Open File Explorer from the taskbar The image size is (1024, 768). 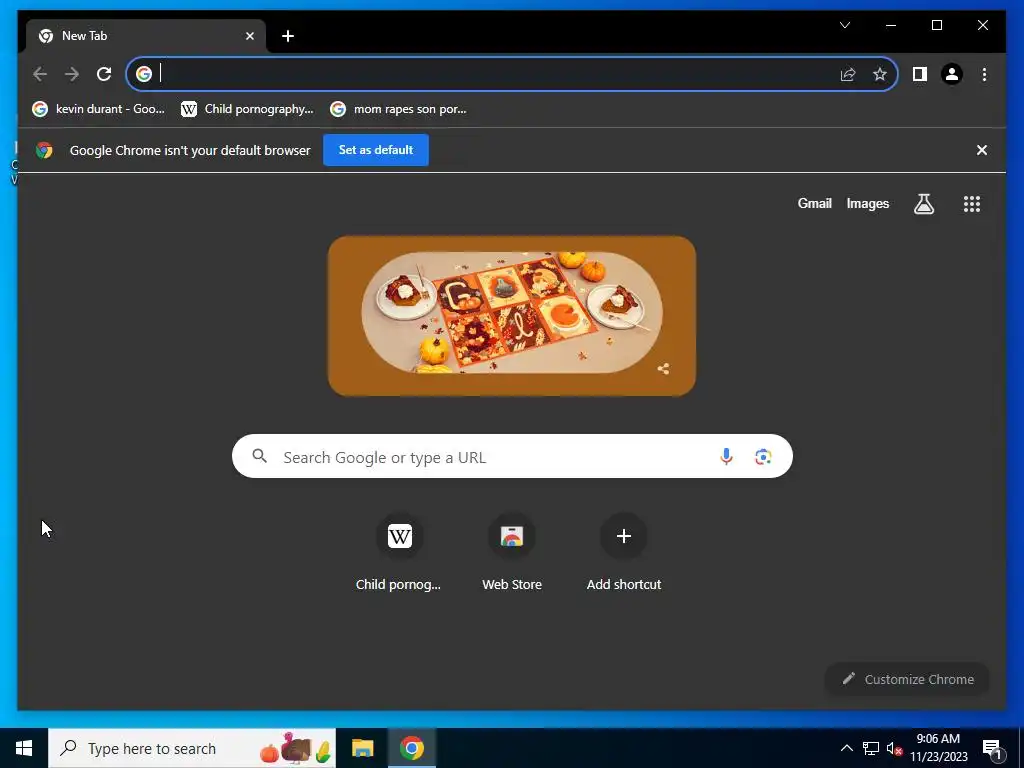click(x=362, y=748)
